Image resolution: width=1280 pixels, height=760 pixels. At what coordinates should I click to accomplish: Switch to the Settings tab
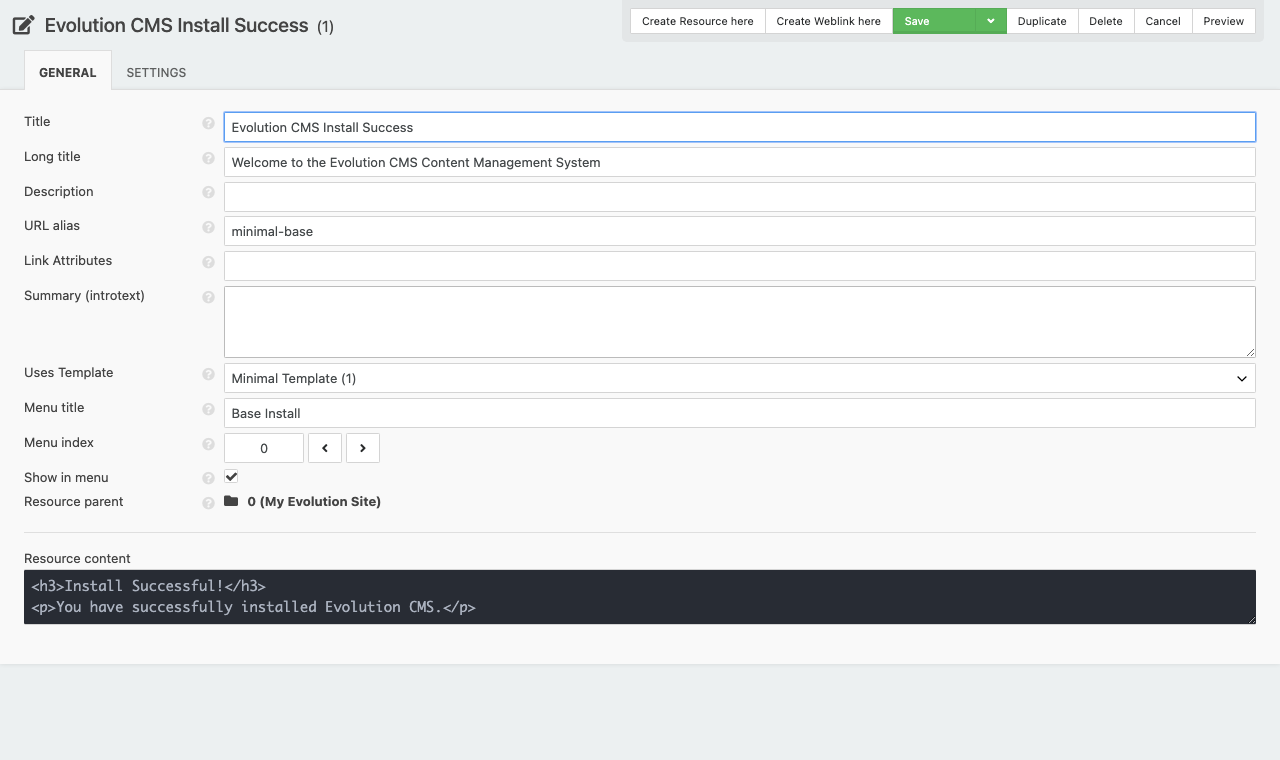156,72
